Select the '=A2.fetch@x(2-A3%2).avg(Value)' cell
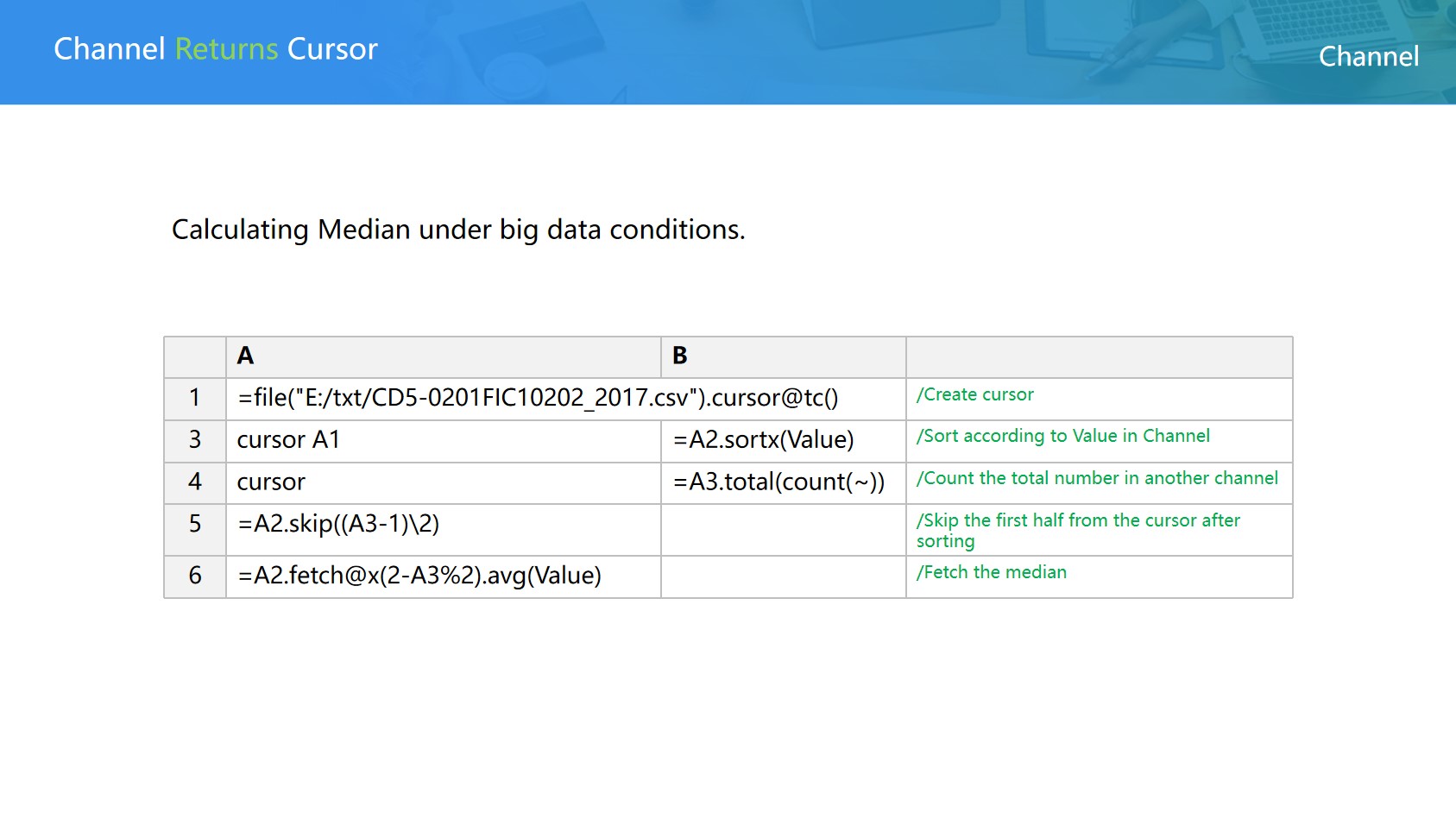This screenshot has height=819, width=1456. pos(419,576)
